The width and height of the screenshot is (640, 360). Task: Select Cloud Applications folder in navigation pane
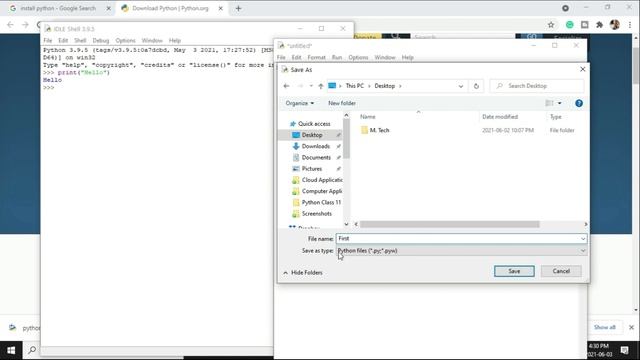click(317, 180)
